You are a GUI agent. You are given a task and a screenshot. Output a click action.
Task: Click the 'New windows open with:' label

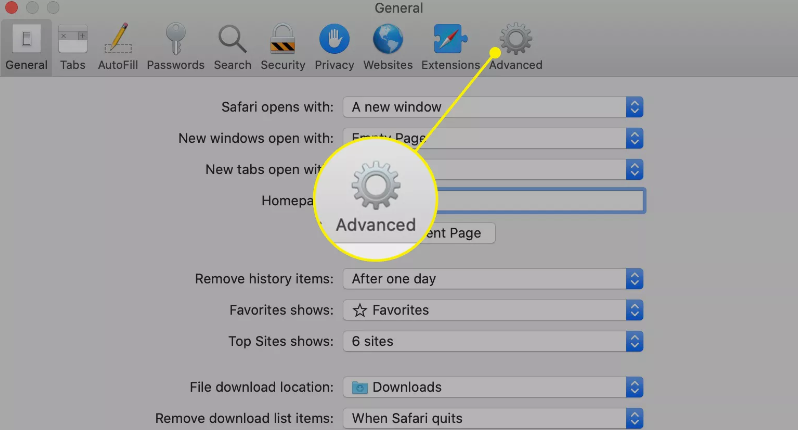click(256, 138)
